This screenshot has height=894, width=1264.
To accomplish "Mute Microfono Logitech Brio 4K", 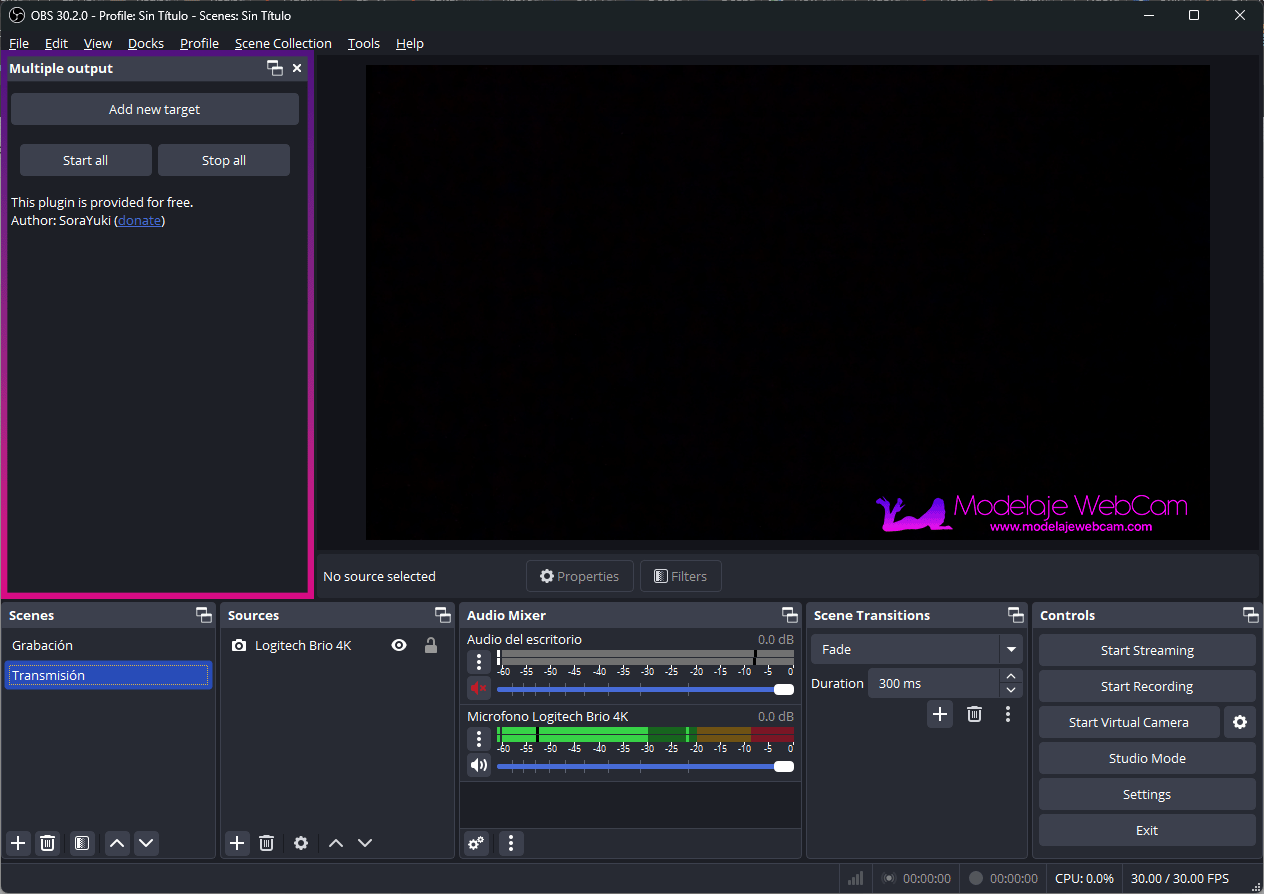I will click(479, 766).
